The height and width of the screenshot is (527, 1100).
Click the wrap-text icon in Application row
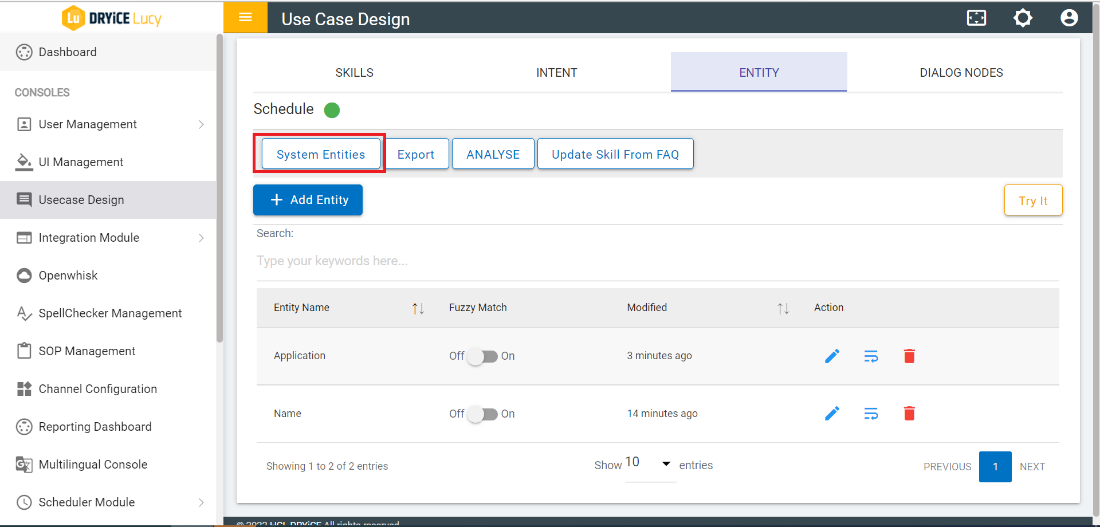871,356
